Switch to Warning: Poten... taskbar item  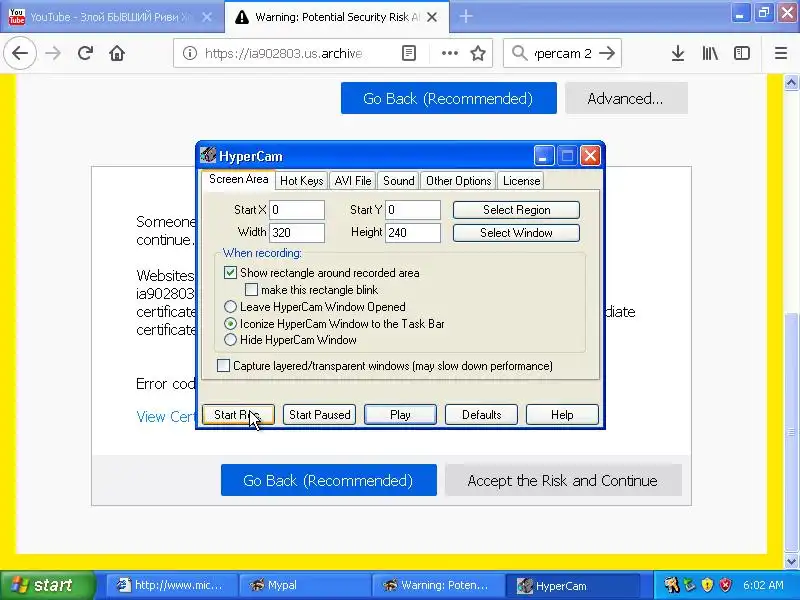point(438,585)
